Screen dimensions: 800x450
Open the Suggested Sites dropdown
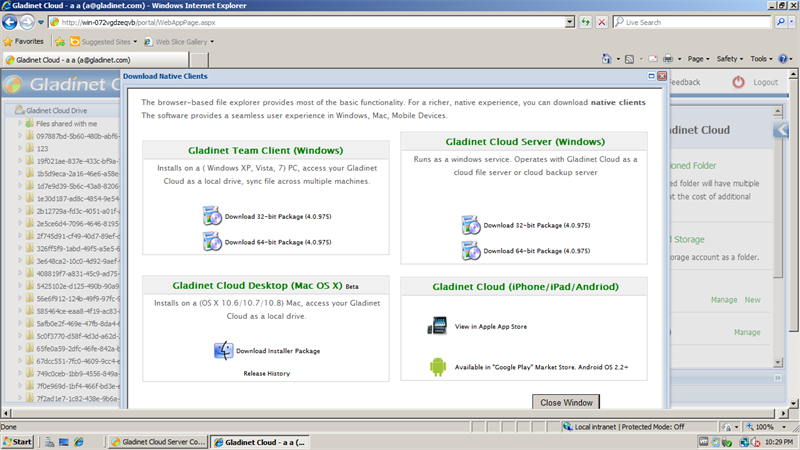(135, 42)
